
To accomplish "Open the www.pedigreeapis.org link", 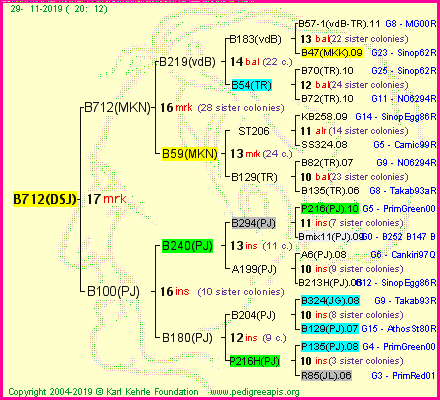I will [x=255, y=392].
